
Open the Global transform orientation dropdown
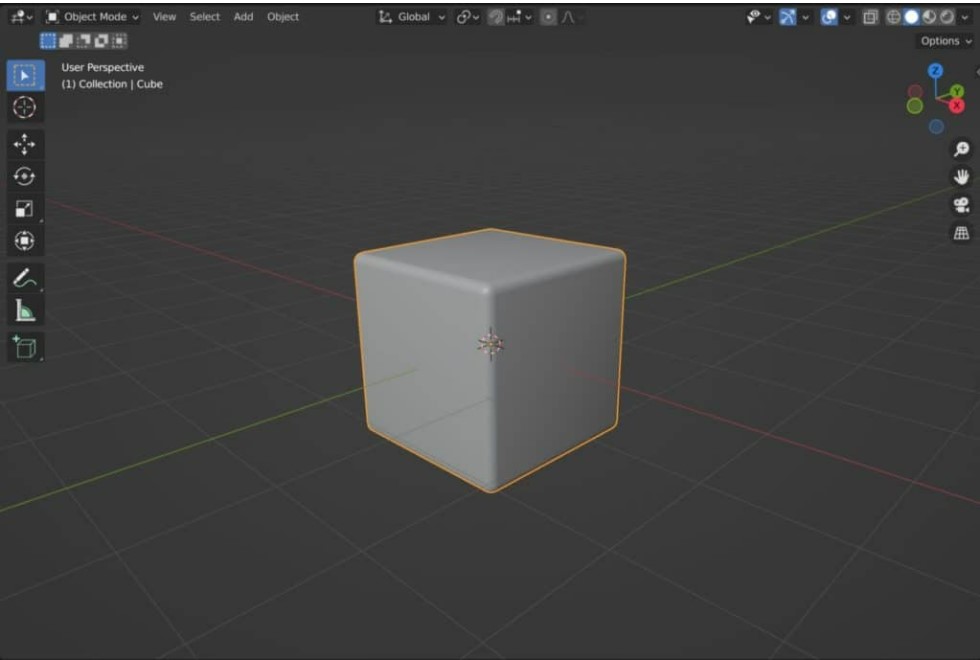tap(415, 16)
